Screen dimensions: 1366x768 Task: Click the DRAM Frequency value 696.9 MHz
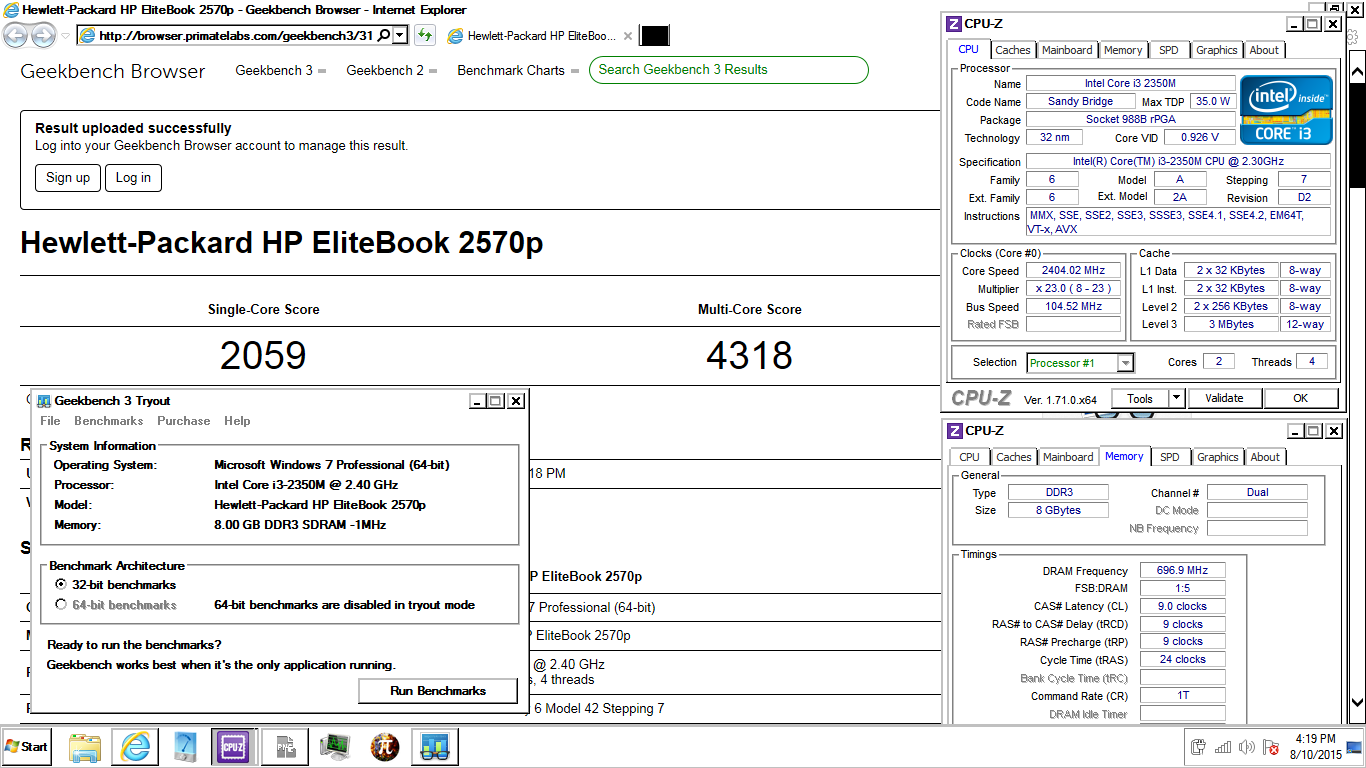pos(1182,571)
